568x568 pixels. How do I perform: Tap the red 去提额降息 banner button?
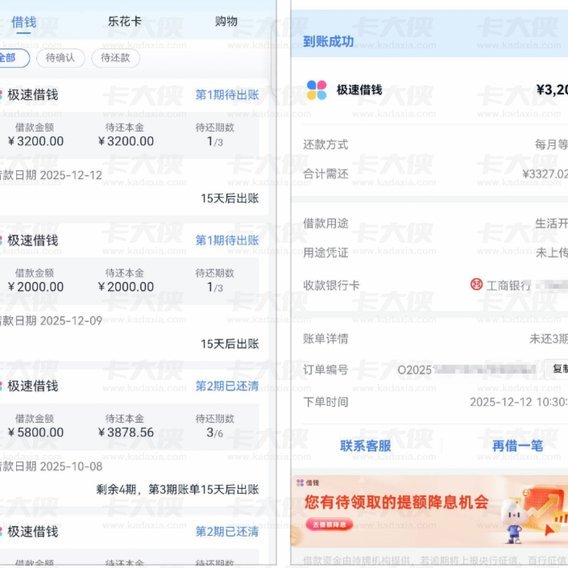(329, 524)
